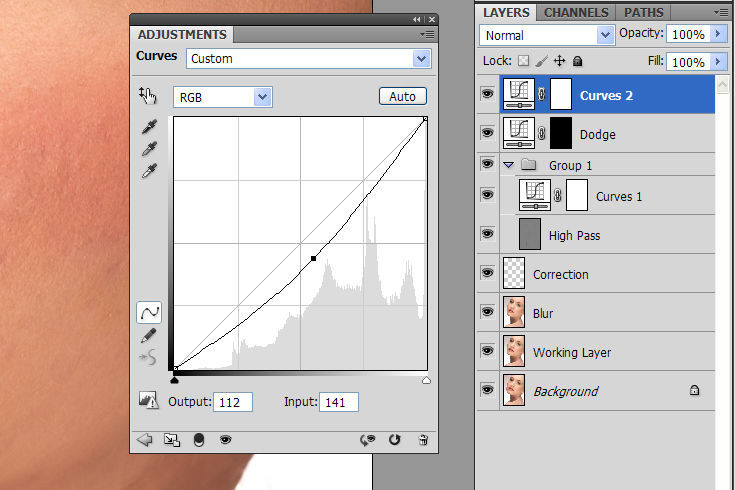Image resolution: width=735 pixels, height=490 pixels.
Task: Click the Layers panel scroll up arrow
Action: click(x=722, y=85)
